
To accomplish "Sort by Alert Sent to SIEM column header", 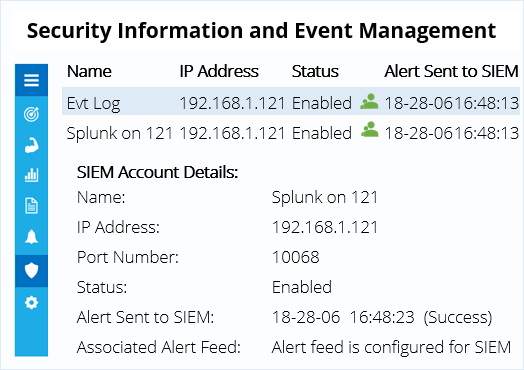I will pos(451,71).
